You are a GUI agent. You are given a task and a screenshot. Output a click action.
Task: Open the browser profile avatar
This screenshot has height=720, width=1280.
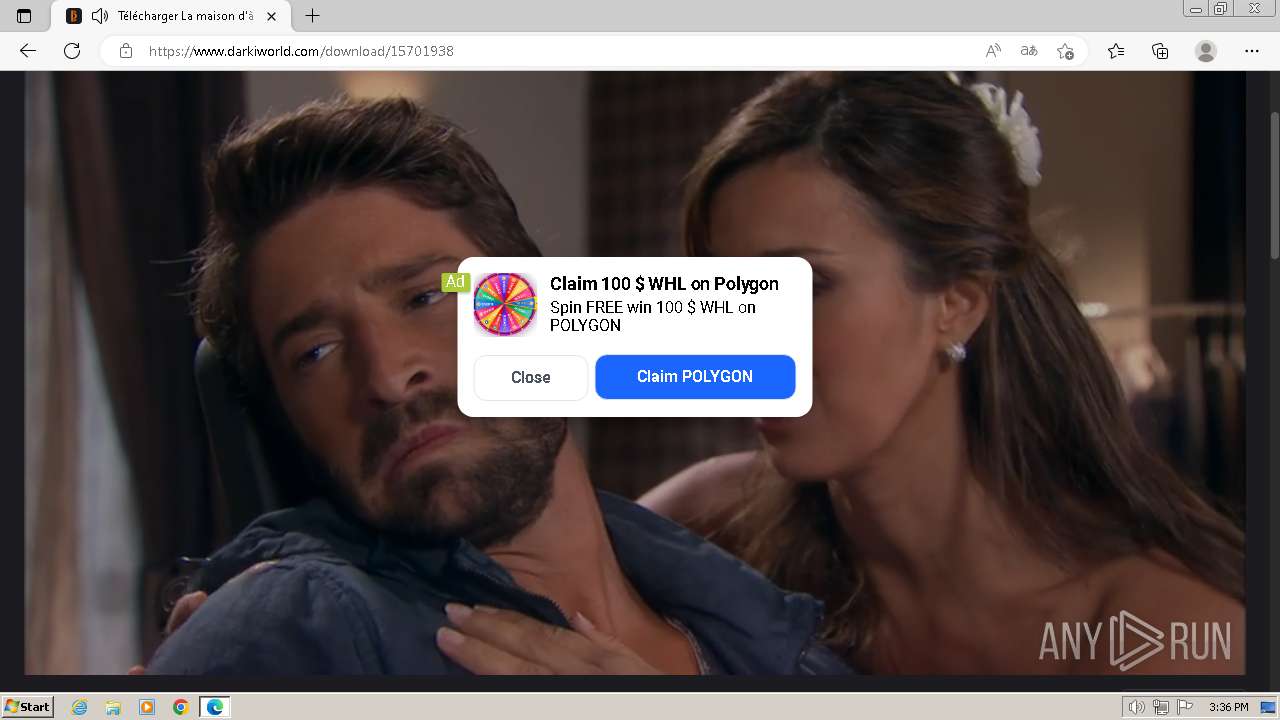(x=1206, y=51)
